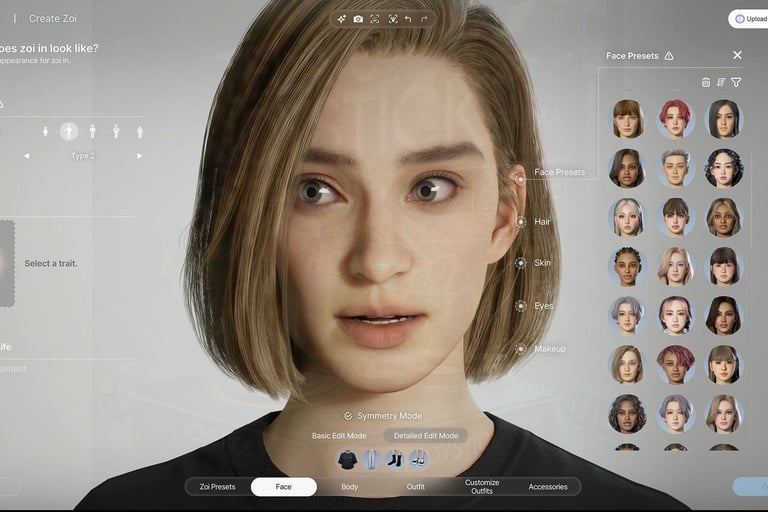This screenshot has width=768, height=512.
Task: Close the Face Presets panel
Action: click(737, 55)
